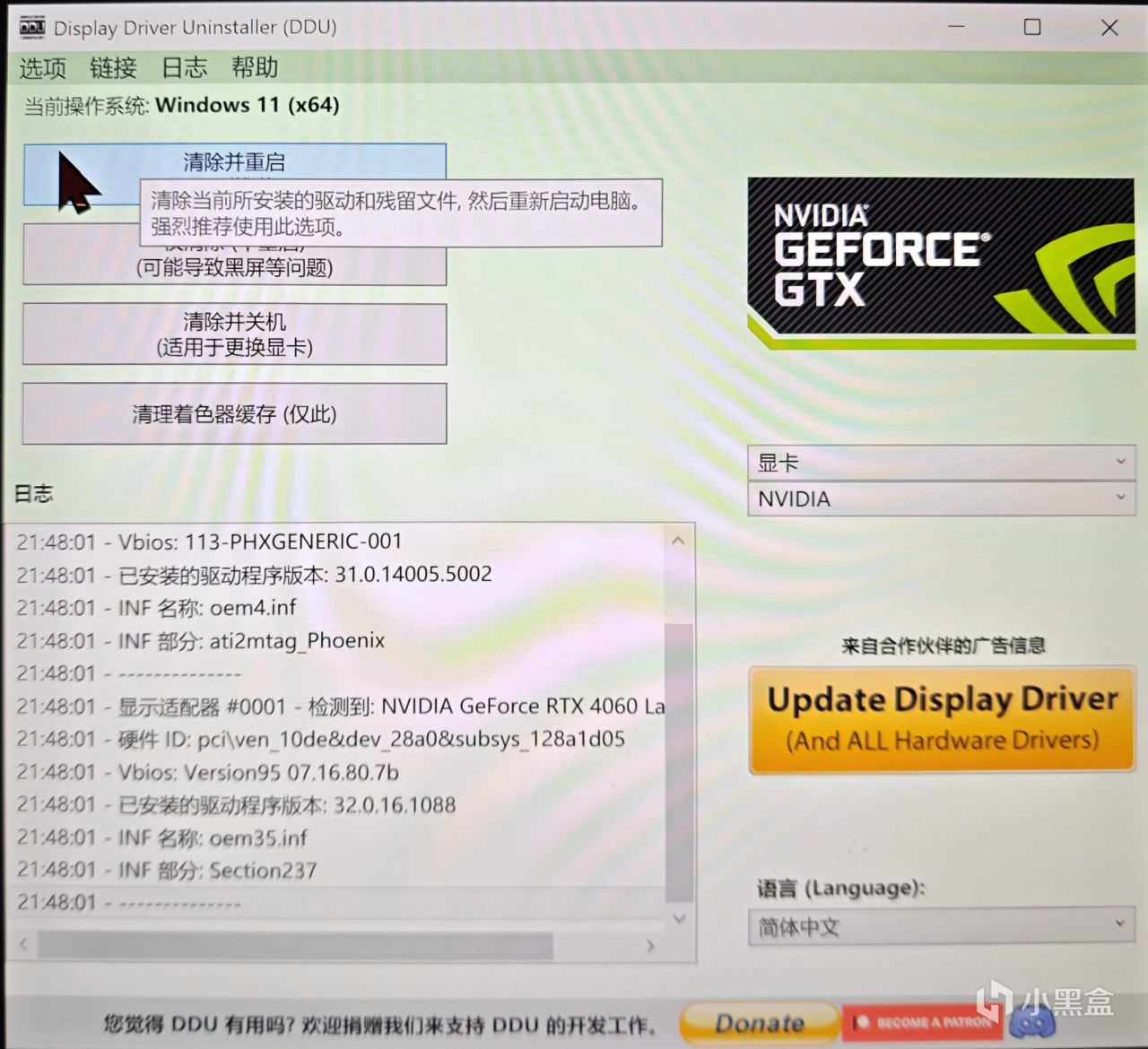
Task: Click the DDU app icon in title bar
Action: [x=31, y=28]
